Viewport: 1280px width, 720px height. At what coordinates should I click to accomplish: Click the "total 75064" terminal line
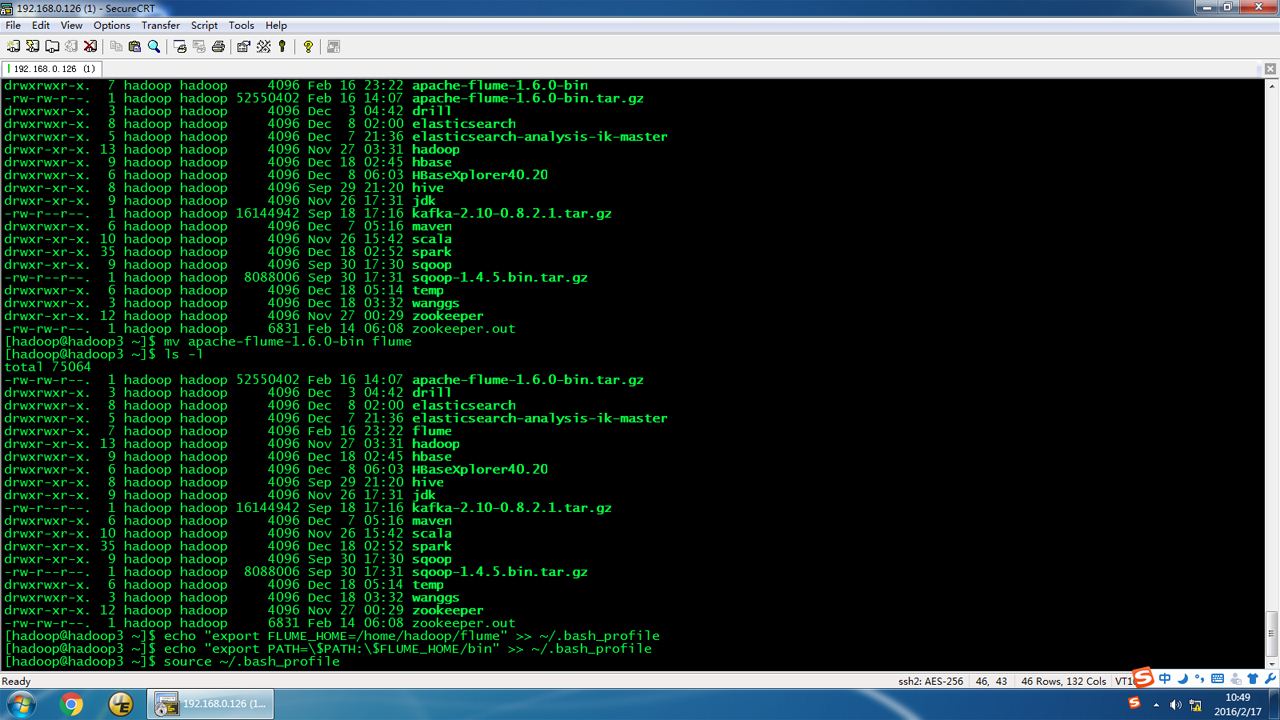click(47, 367)
